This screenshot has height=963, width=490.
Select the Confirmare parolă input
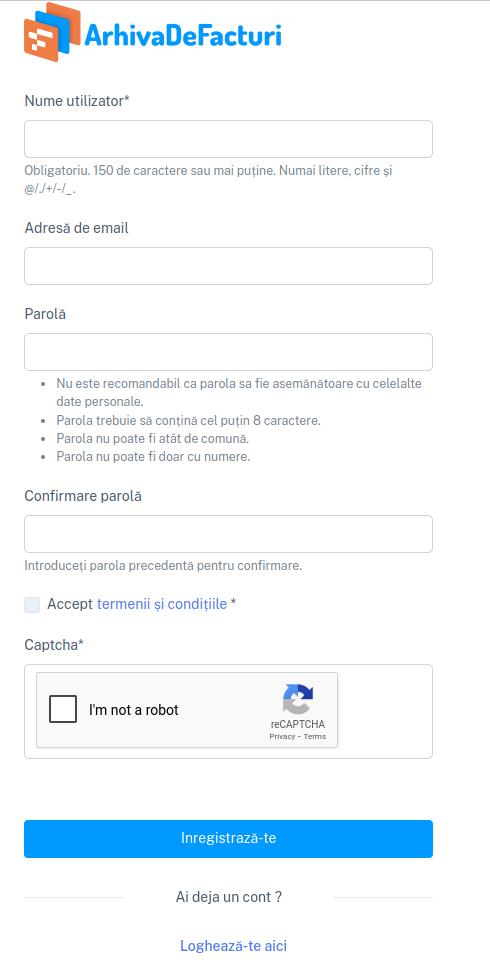click(228, 534)
